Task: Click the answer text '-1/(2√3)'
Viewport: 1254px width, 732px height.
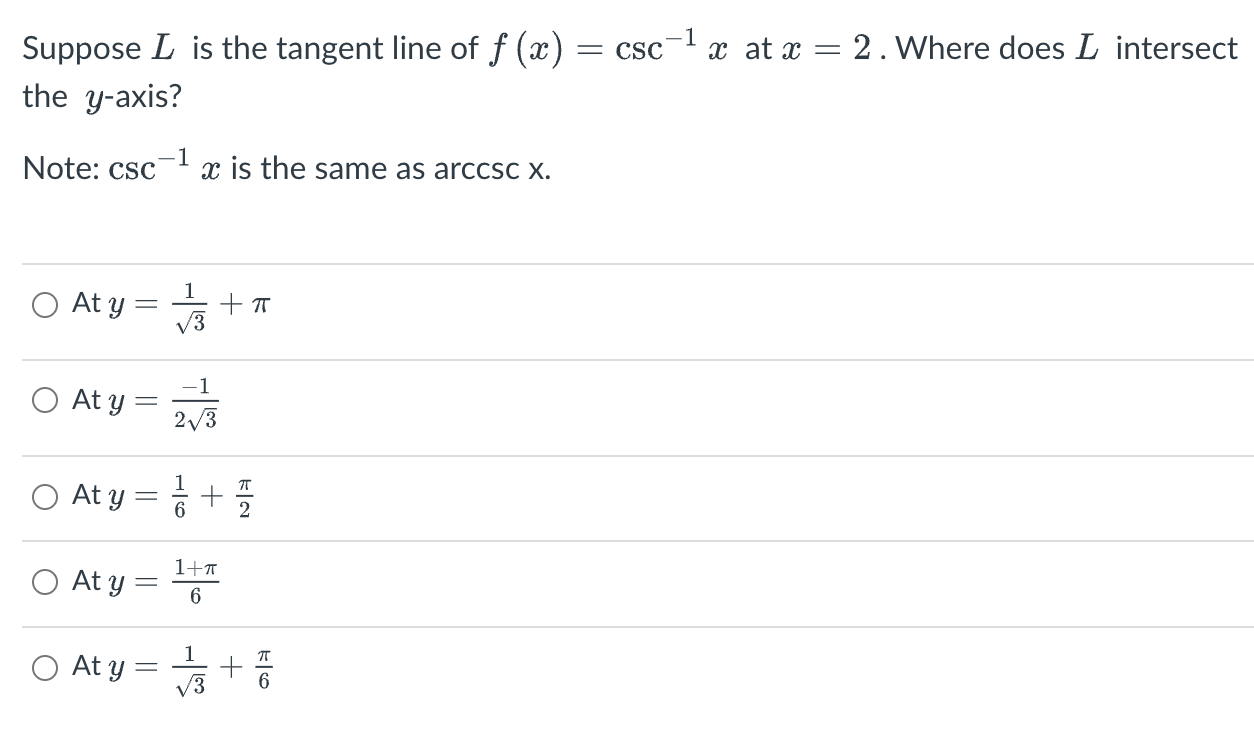Action: 196,400
